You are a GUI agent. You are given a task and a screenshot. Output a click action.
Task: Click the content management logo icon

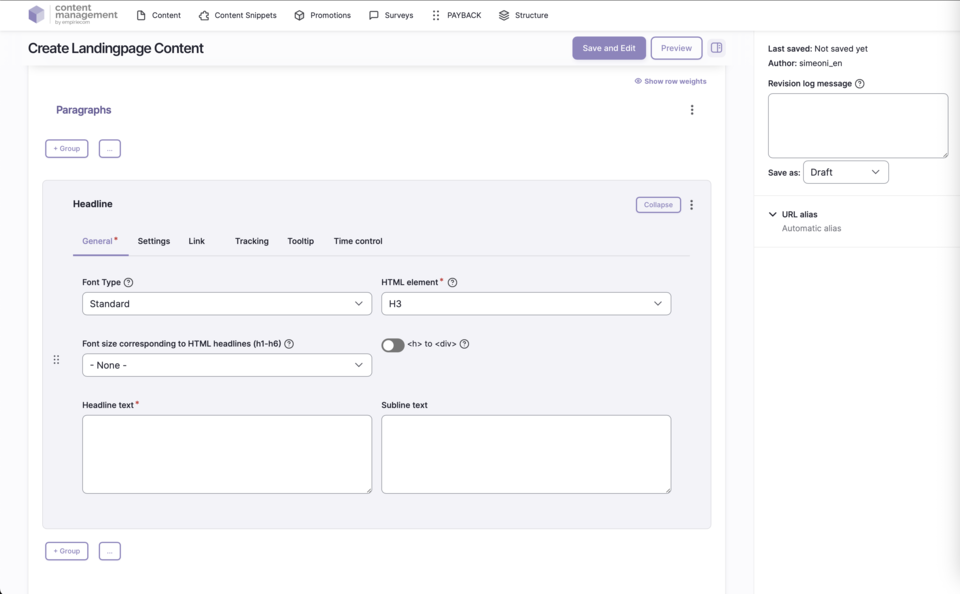click(36, 15)
